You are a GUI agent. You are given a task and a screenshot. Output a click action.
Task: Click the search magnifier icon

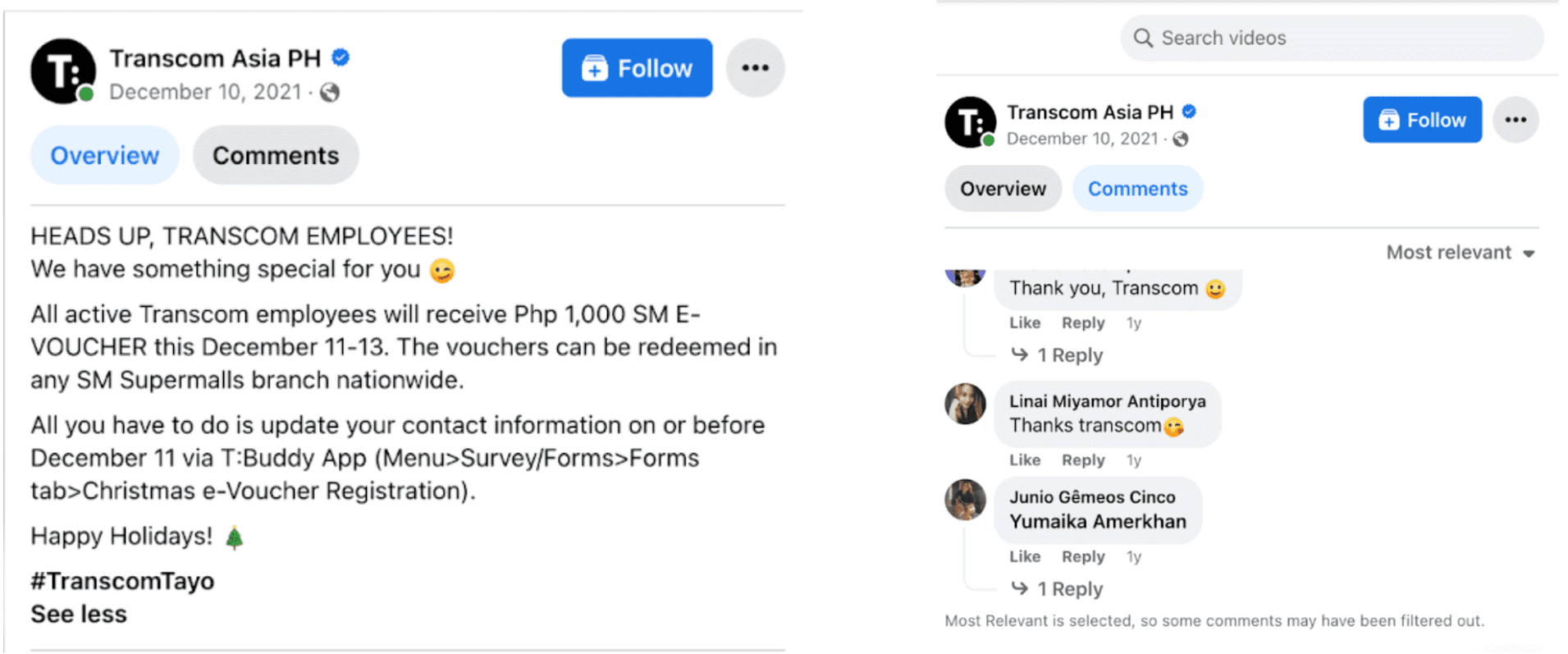click(1143, 38)
